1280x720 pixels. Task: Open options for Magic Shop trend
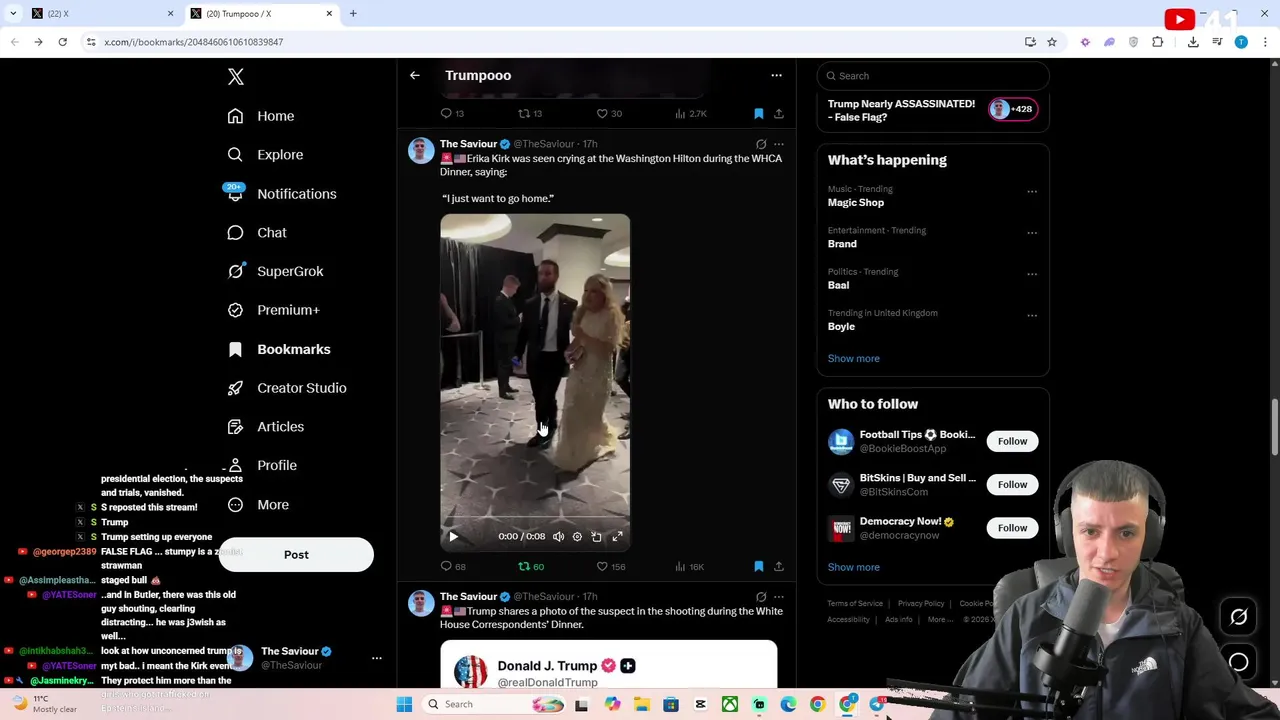[1032, 191]
